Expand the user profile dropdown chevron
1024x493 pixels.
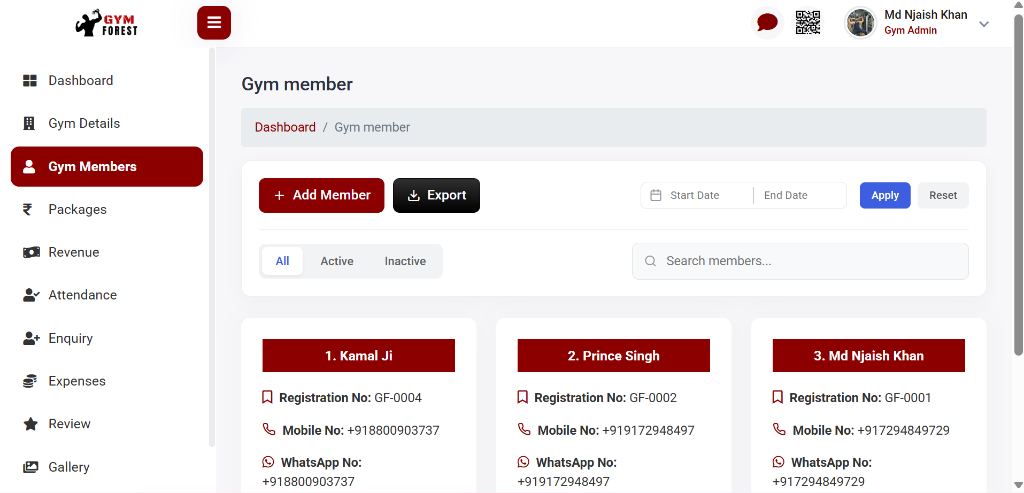point(984,24)
